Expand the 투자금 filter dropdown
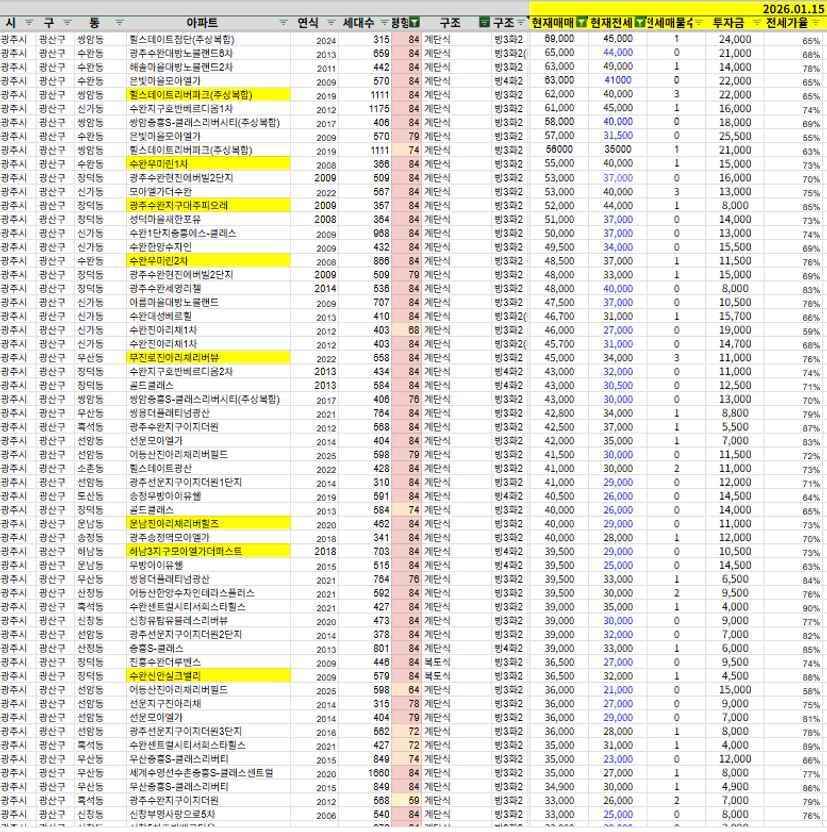 point(753,22)
